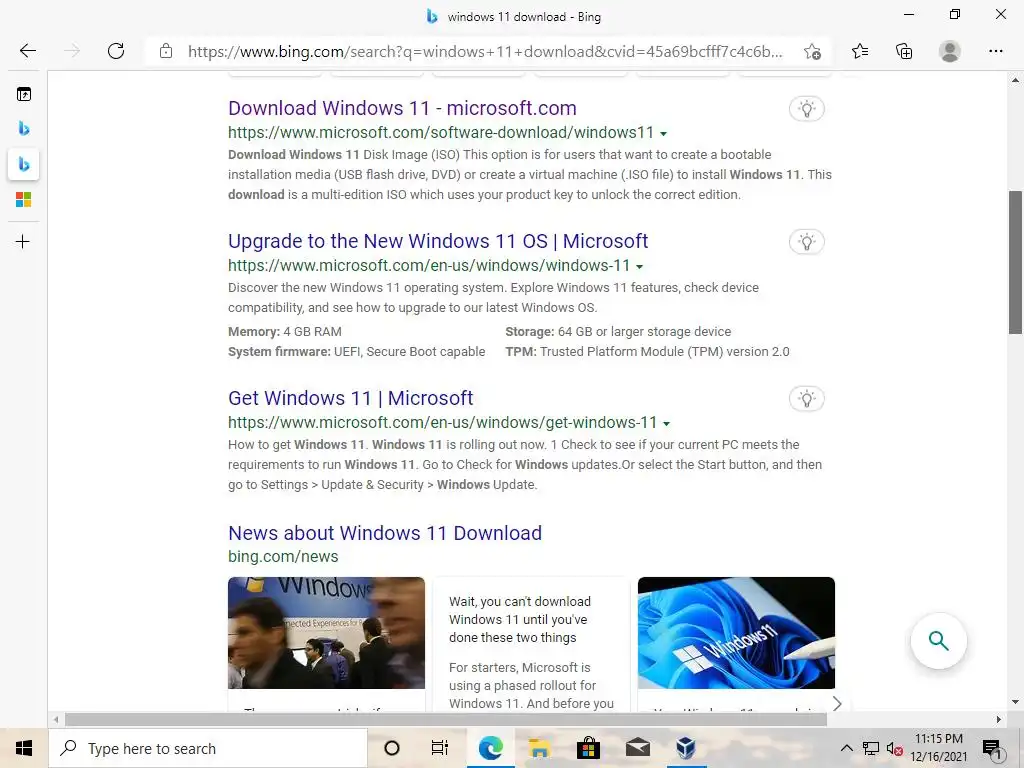
Task: Reload the Bing search page
Action: [x=116, y=51]
